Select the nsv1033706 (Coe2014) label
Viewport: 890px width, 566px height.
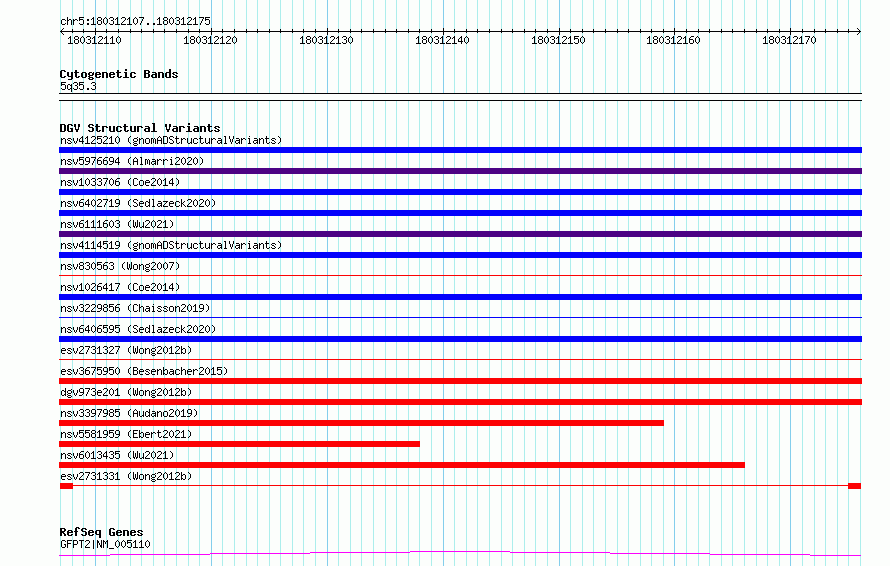coord(120,182)
